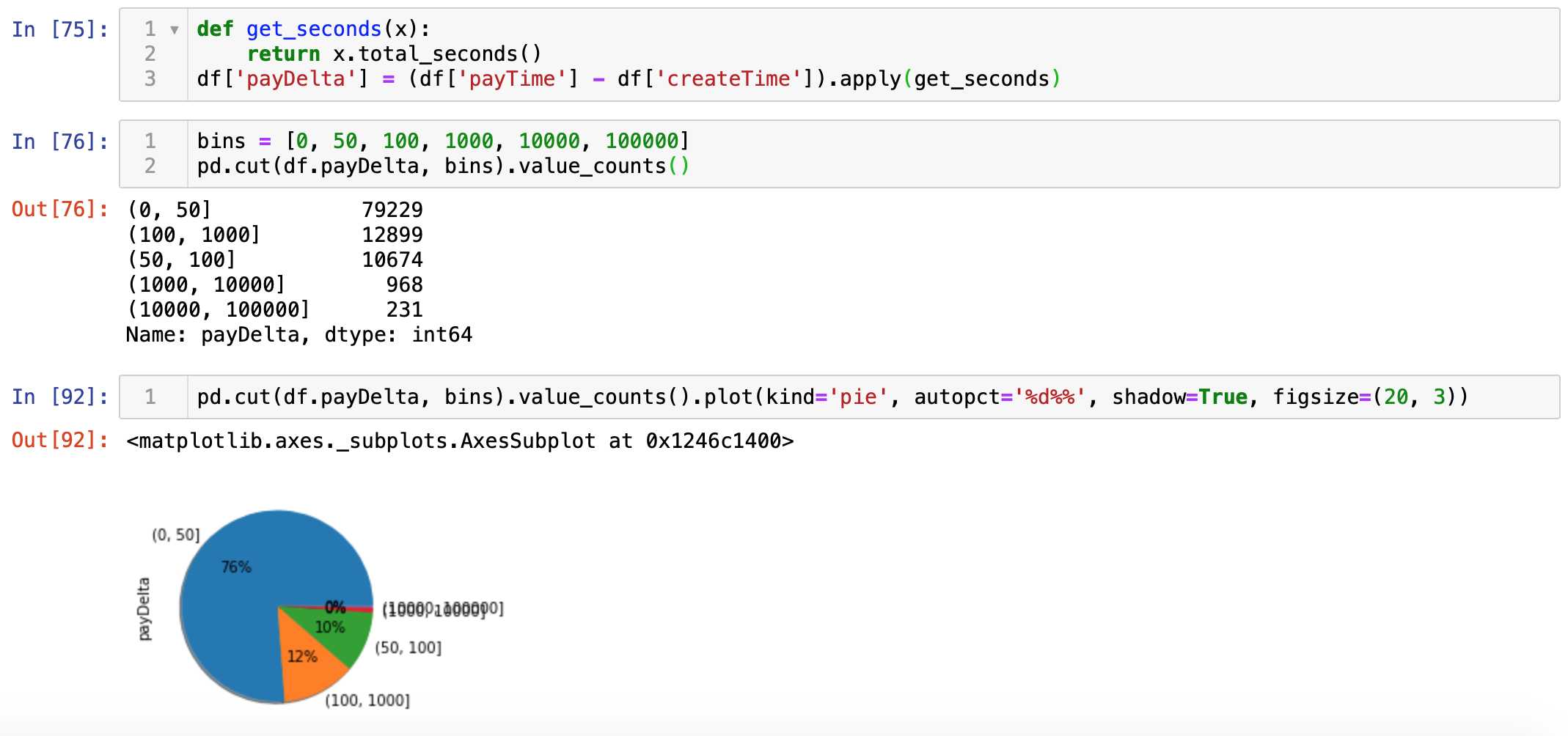
Task: Place cursor on 'def get_seconds(x):' line
Action: pos(313,29)
